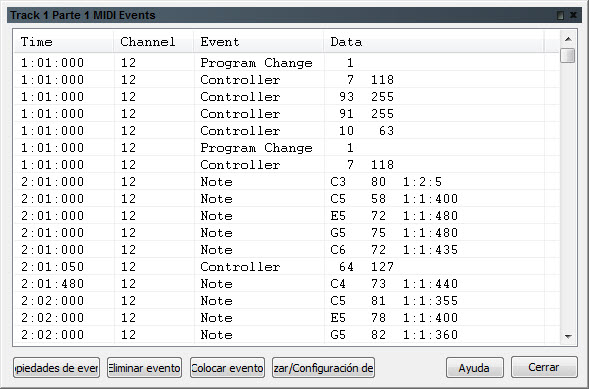Click the Ayuda button
Screen dimensions: 589x389
pos(475,368)
